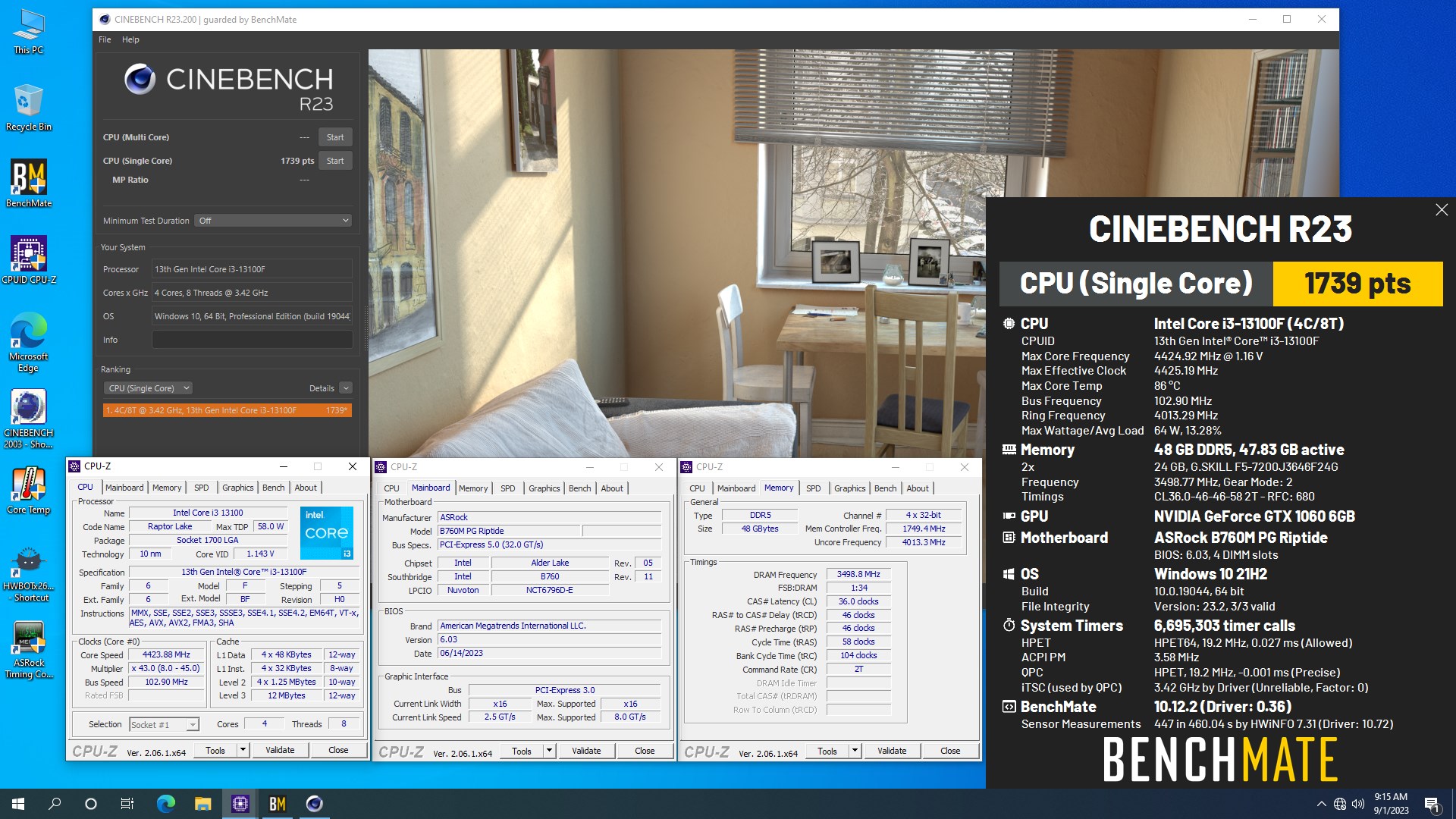Switch to CPU-Z taskbar icon
This screenshot has width=1456, height=819.
(x=240, y=804)
